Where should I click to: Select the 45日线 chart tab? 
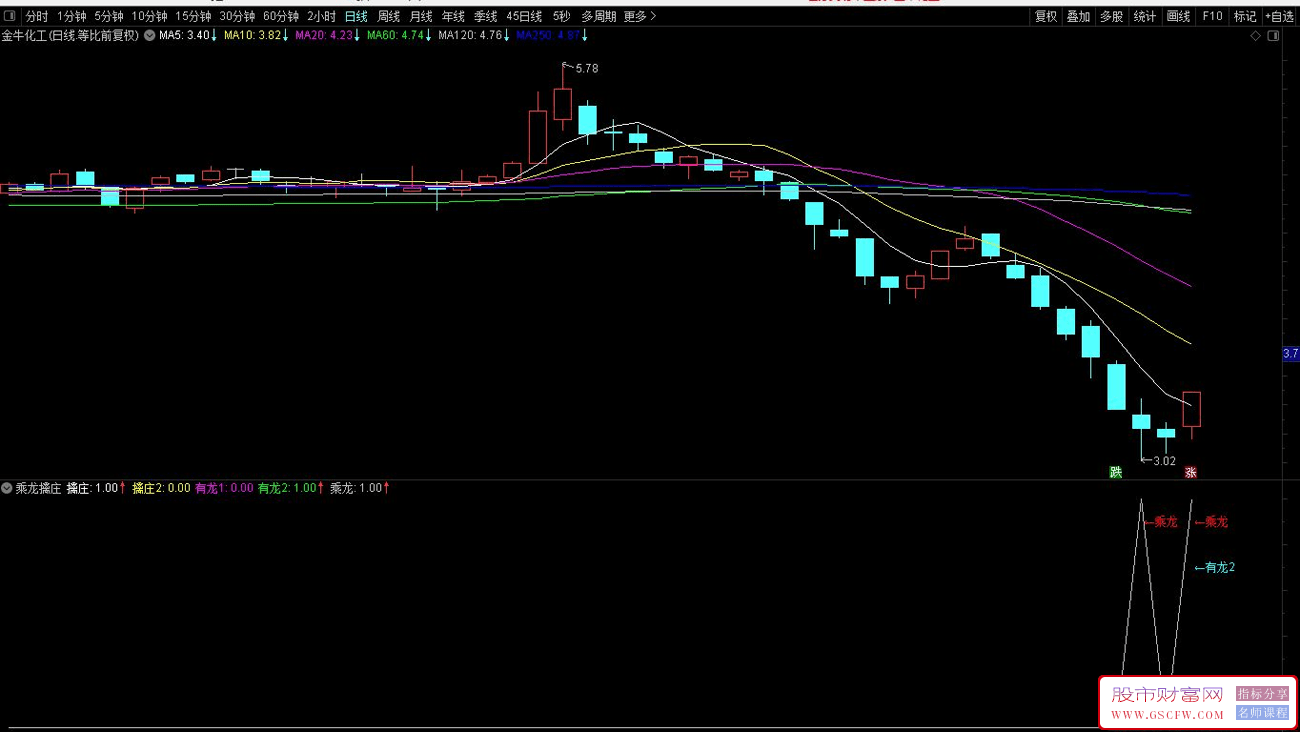(524, 16)
